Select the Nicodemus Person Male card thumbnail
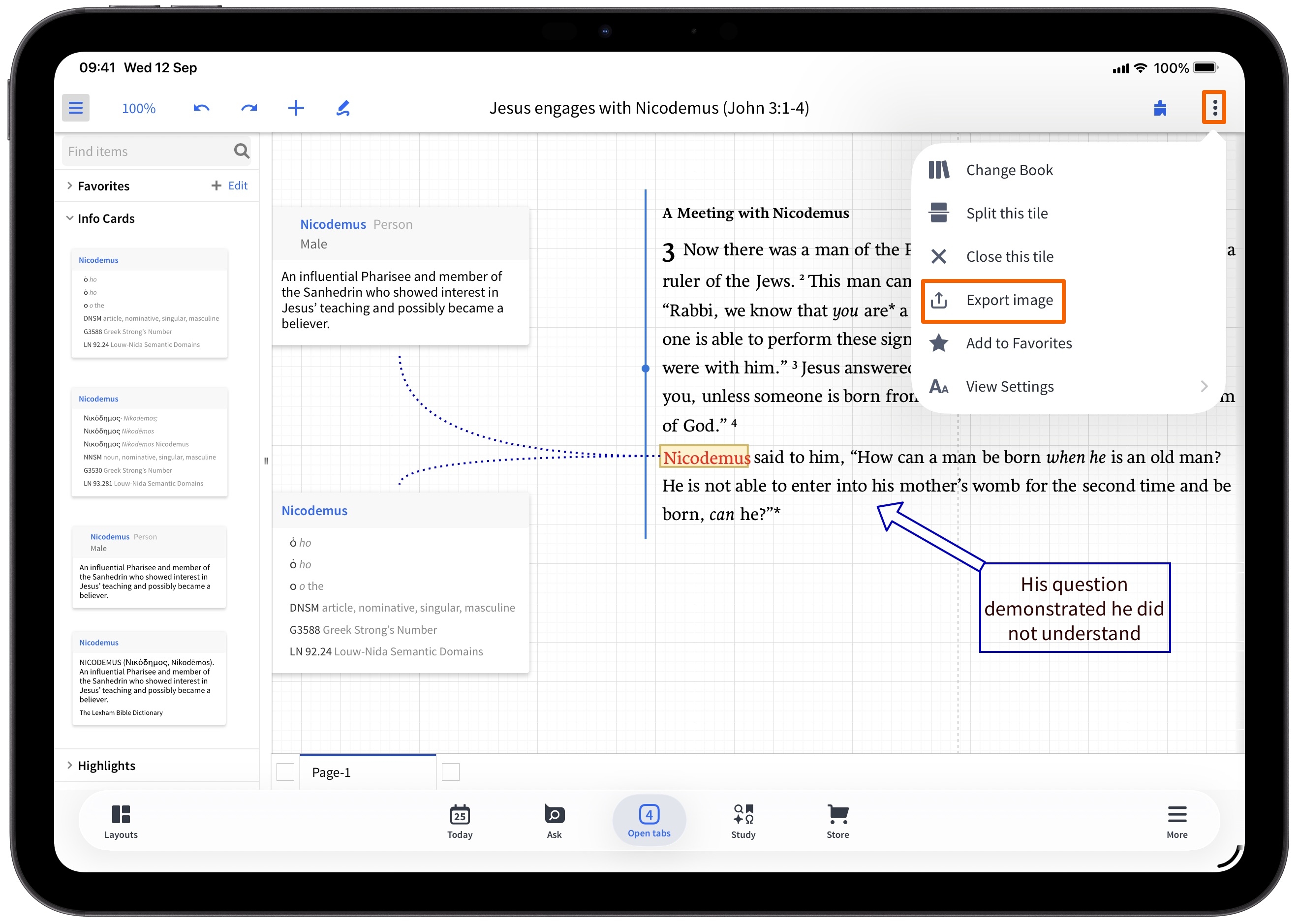Viewport: 1299px width, 924px height. click(x=149, y=567)
